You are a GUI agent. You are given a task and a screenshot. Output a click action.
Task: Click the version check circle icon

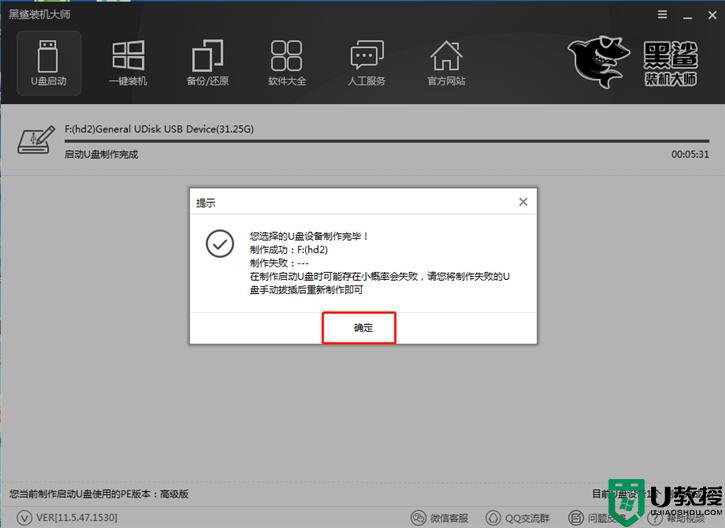click(24, 518)
